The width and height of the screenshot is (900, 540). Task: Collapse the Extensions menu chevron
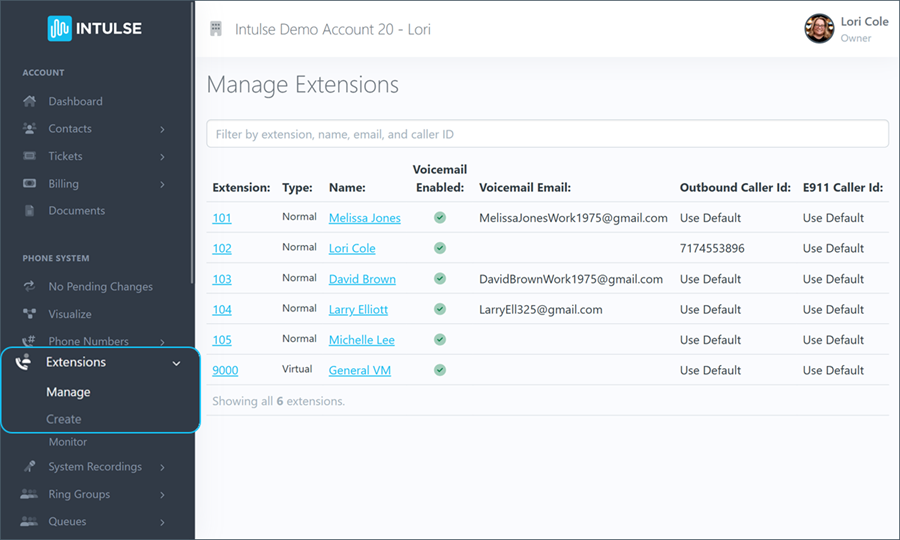[x=177, y=363]
